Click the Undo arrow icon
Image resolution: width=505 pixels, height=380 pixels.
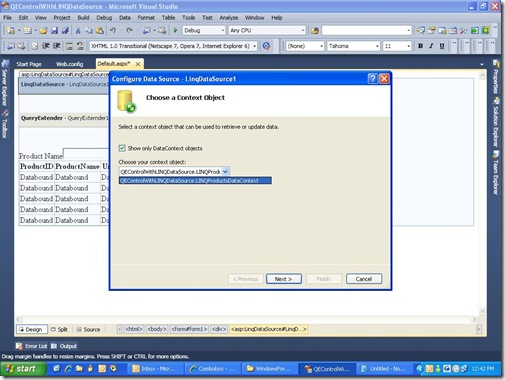113,30
